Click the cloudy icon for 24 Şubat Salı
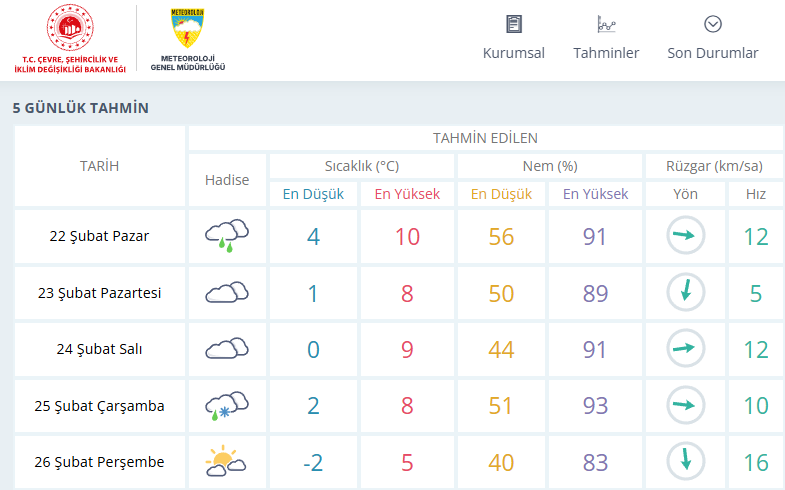Screen dimensions: 785x490 click(227, 349)
